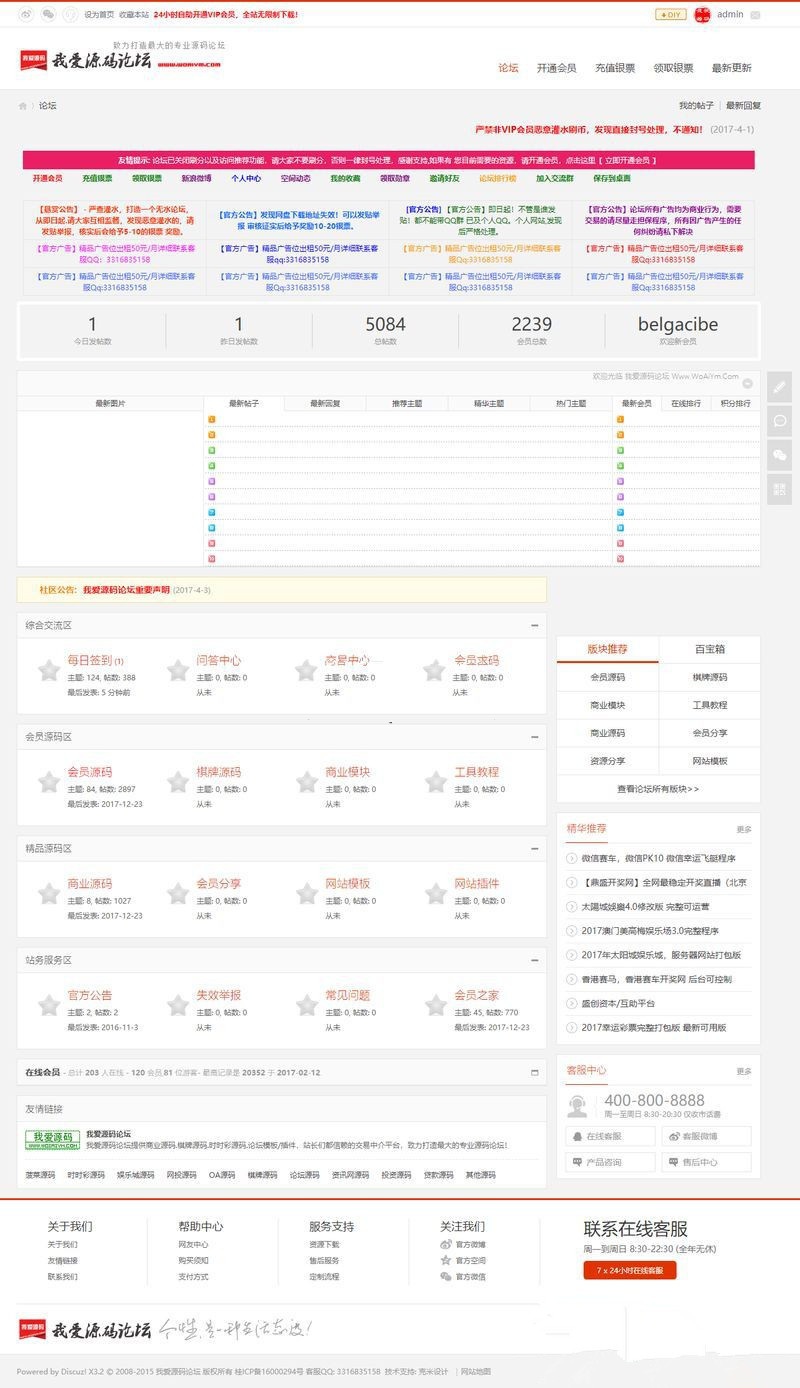Open the message envelope icon beside admin
This screenshot has width=800, height=1388.
point(755,15)
